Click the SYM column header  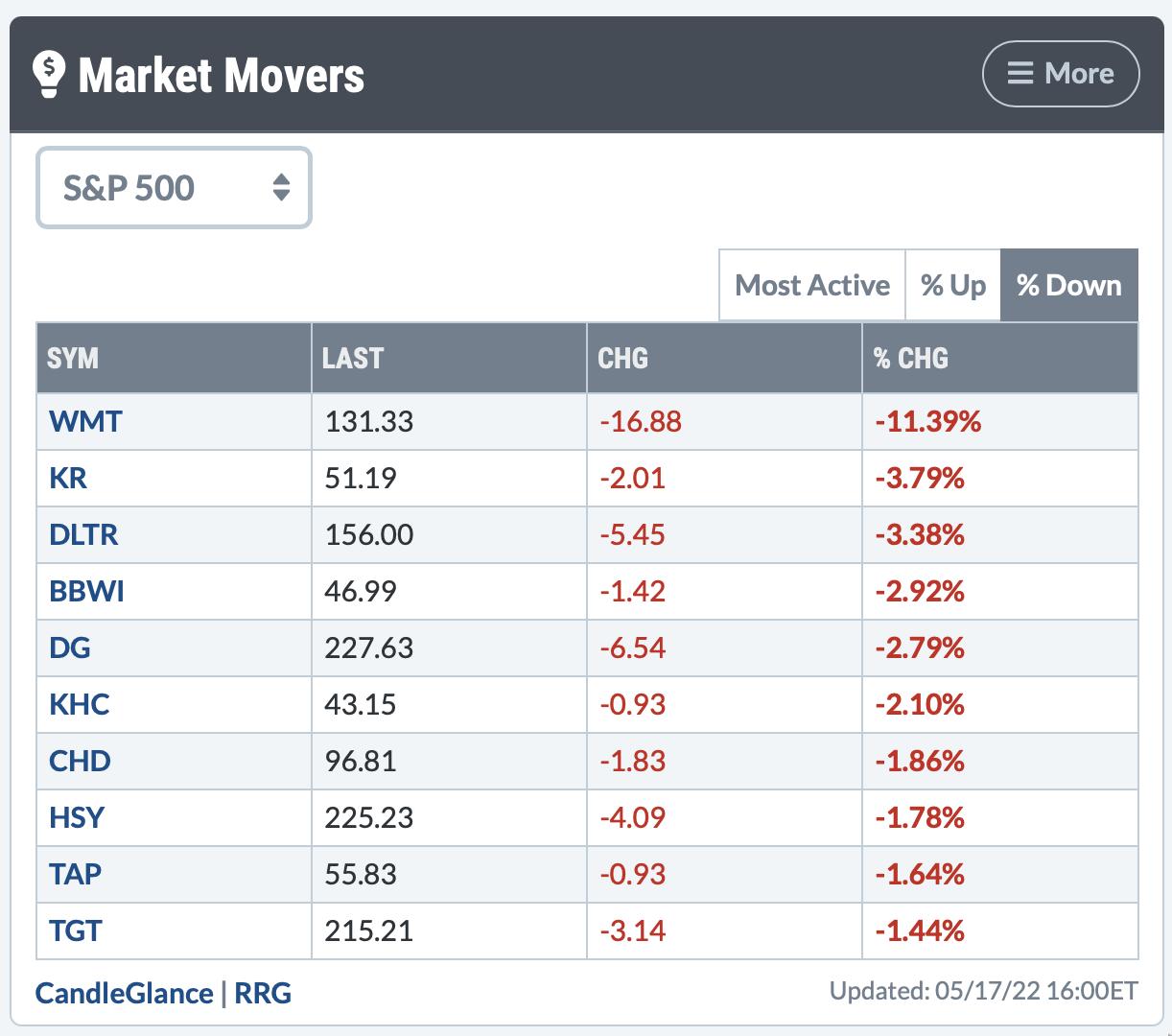point(73,359)
